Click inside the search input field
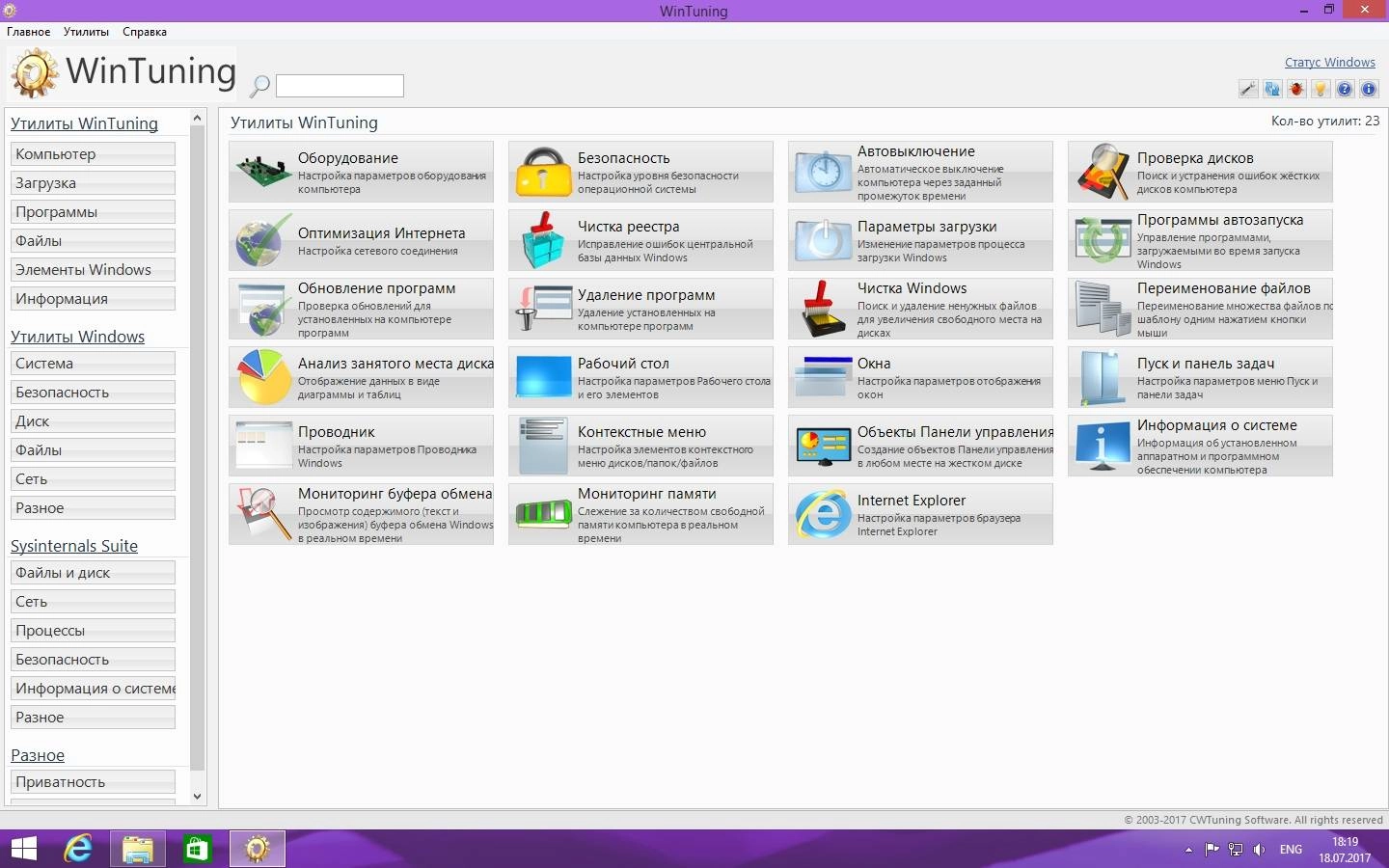 click(340, 86)
